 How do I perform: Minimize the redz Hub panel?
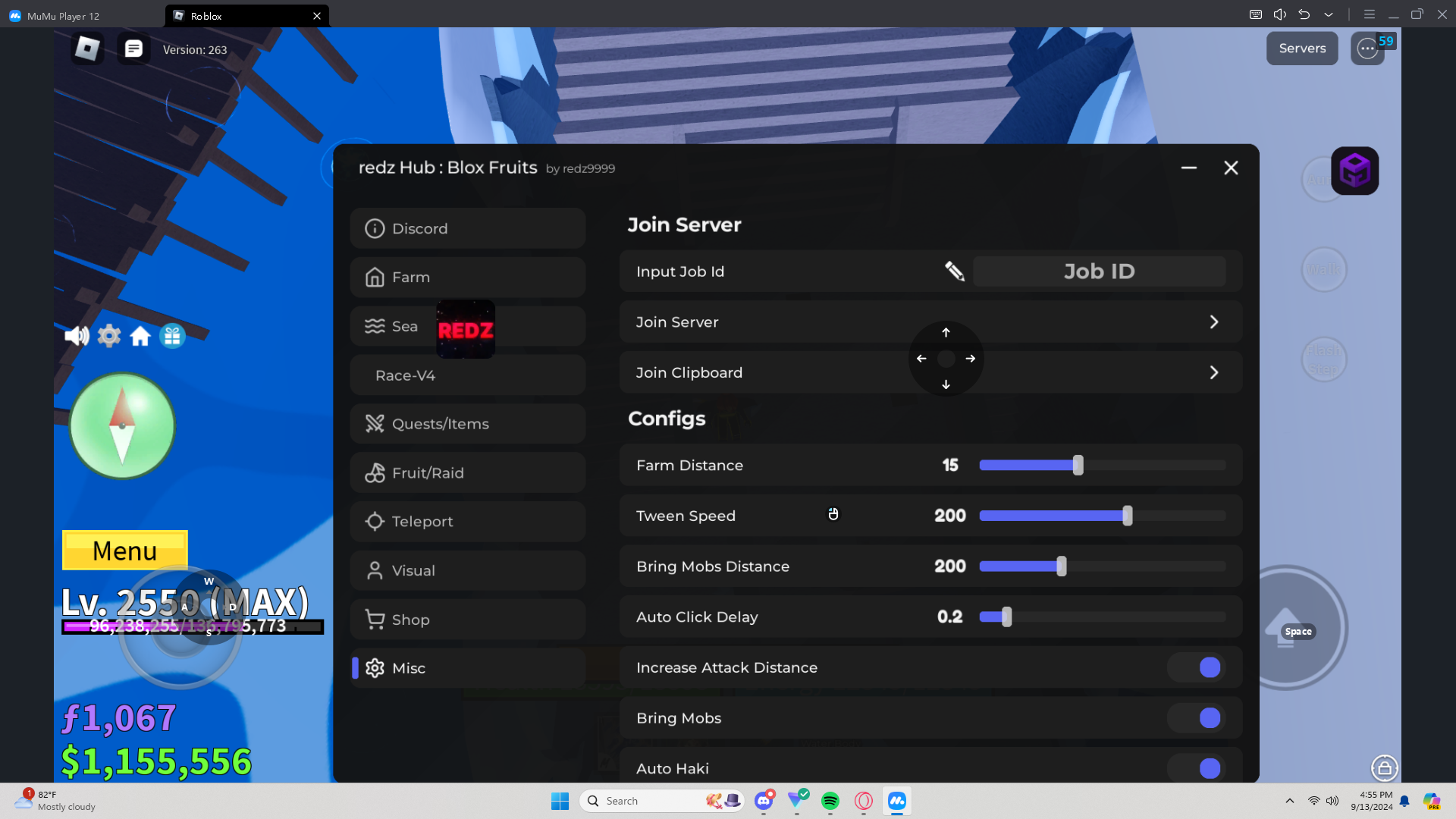[x=1189, y=168]
